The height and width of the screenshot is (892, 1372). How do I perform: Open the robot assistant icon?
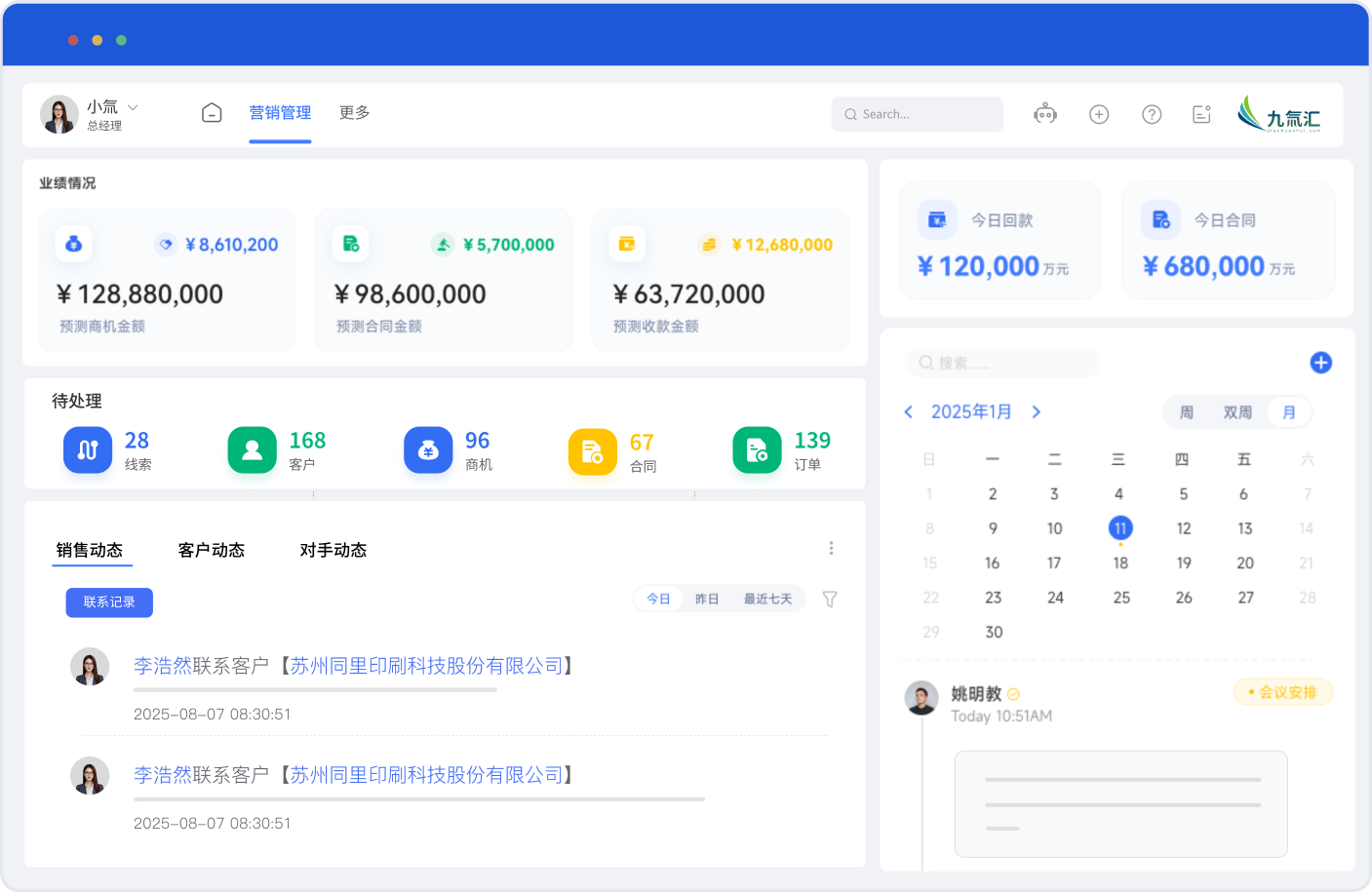[x=1045, y=114]
